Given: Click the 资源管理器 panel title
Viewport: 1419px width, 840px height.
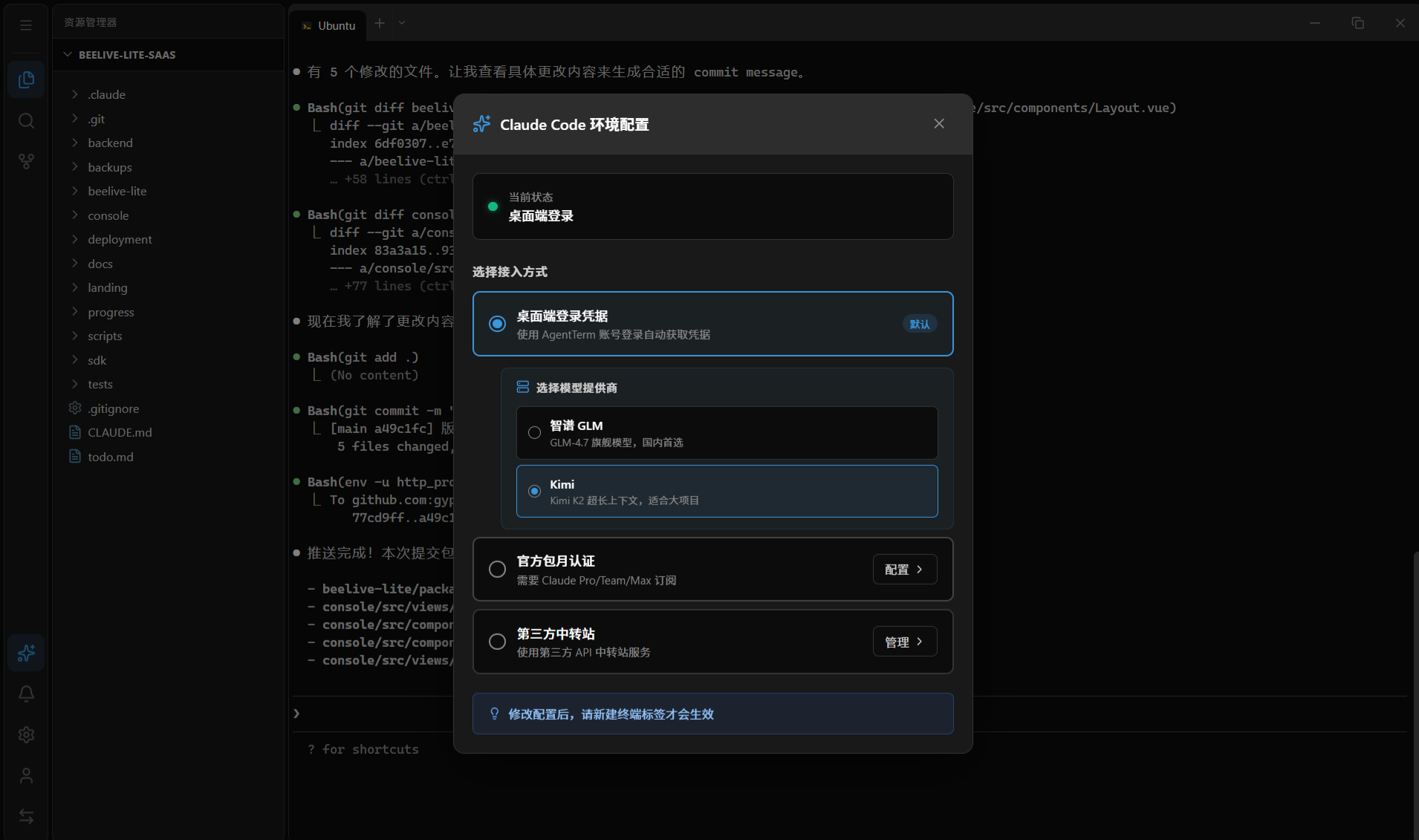Looking at the screenshot, I should pyautogui.click(x=90, y=22).
